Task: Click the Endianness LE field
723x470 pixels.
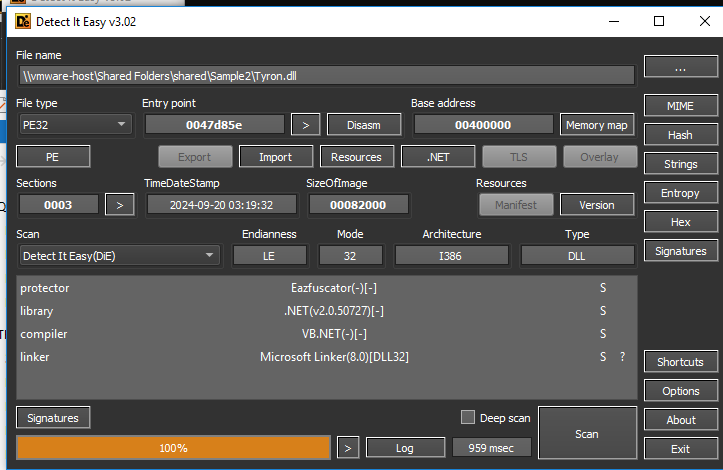Action: pos(269,256)
